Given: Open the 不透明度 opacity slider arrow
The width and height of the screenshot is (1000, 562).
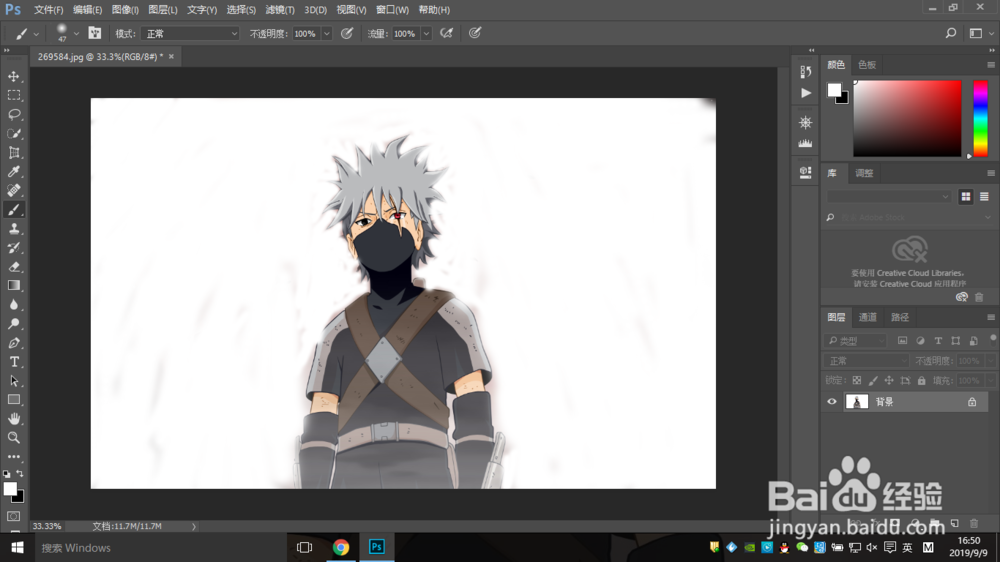Looking at the screenshot, I should pos(327,34).
